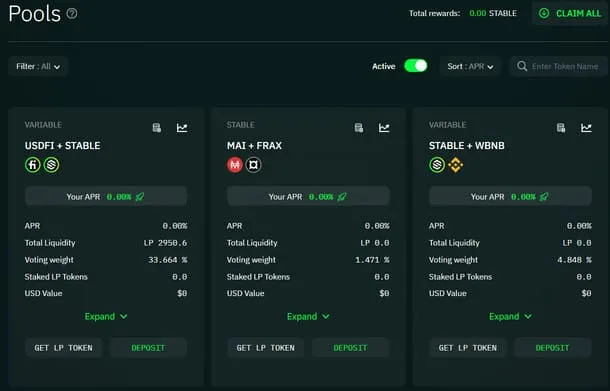
Task: Open contract document icon on STABLE + WBNB card
Action: pos(561,128)
